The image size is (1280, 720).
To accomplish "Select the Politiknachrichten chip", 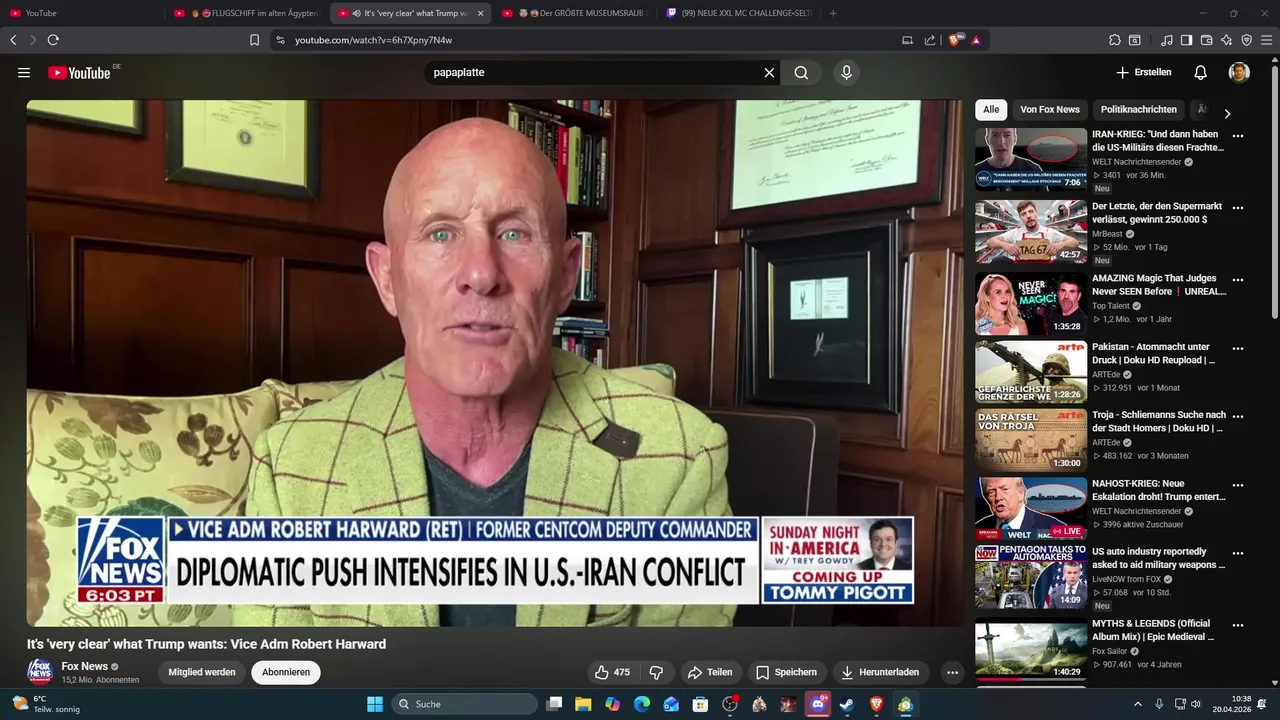I will 1139,110.
